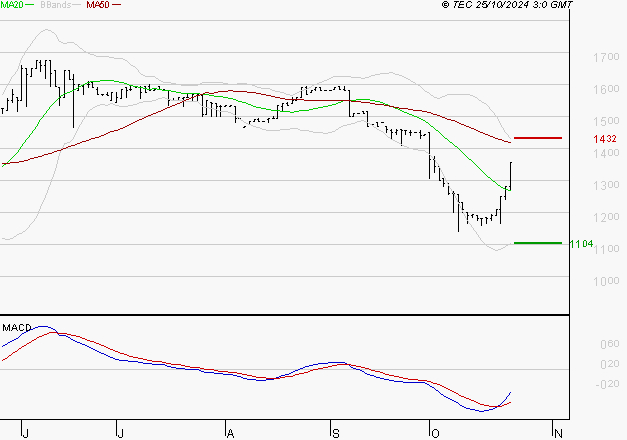Click the N month axis label
Viewport: 627px width, 440px height.
click(558, 434)
